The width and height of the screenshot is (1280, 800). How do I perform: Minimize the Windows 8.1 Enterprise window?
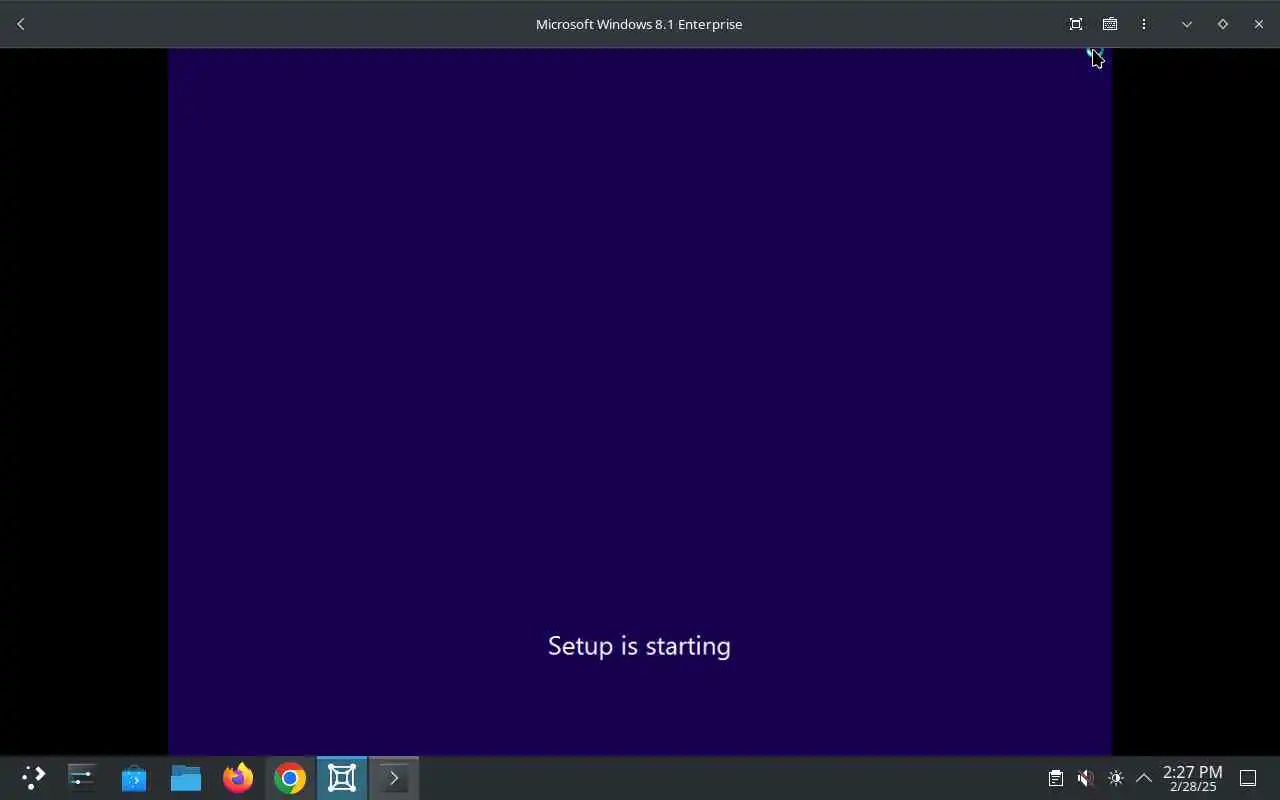point(1187,24)
